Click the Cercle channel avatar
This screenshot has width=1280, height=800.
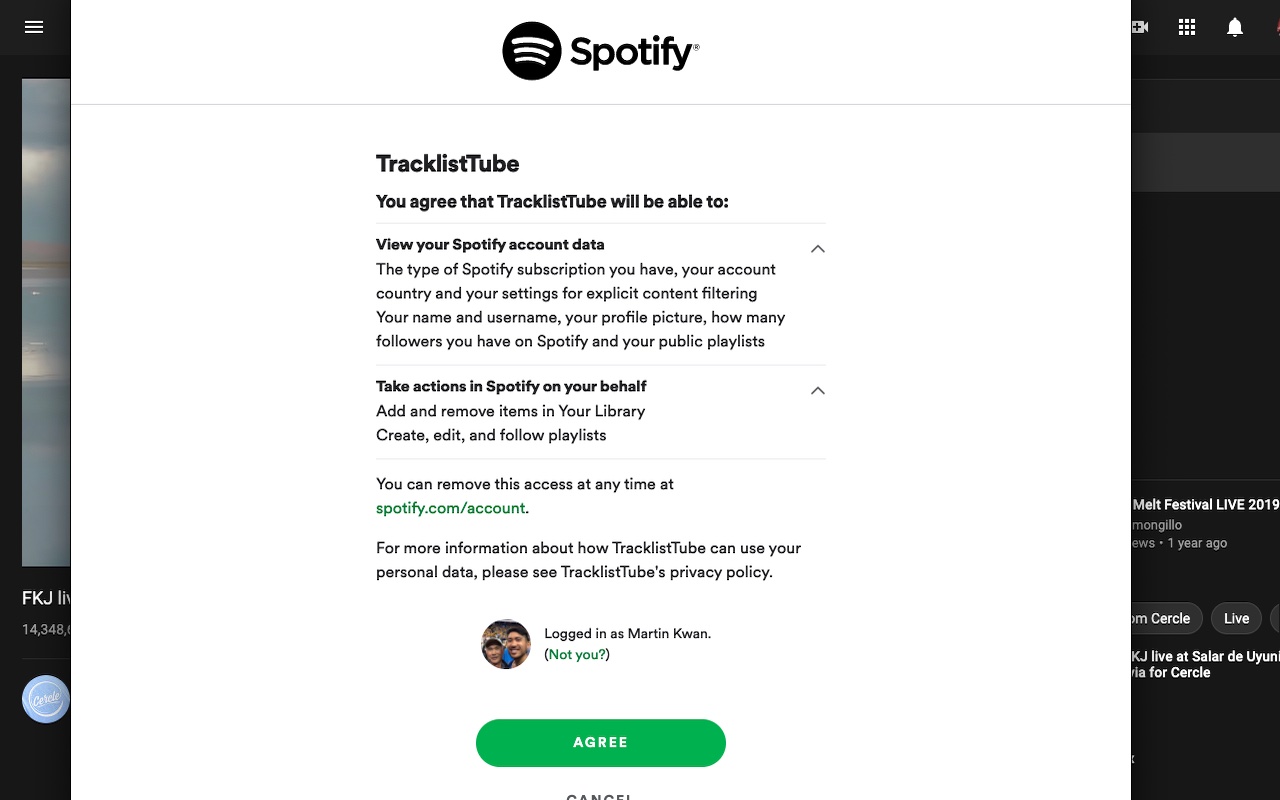pyautogui.click(x=46, y=699)
